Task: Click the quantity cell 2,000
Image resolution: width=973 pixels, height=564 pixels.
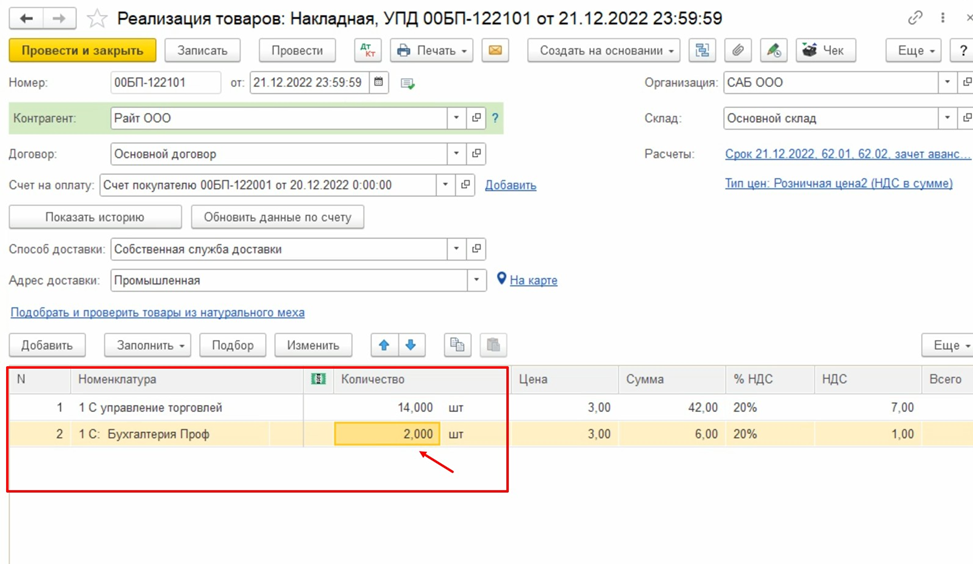Action: click(387, 434)
